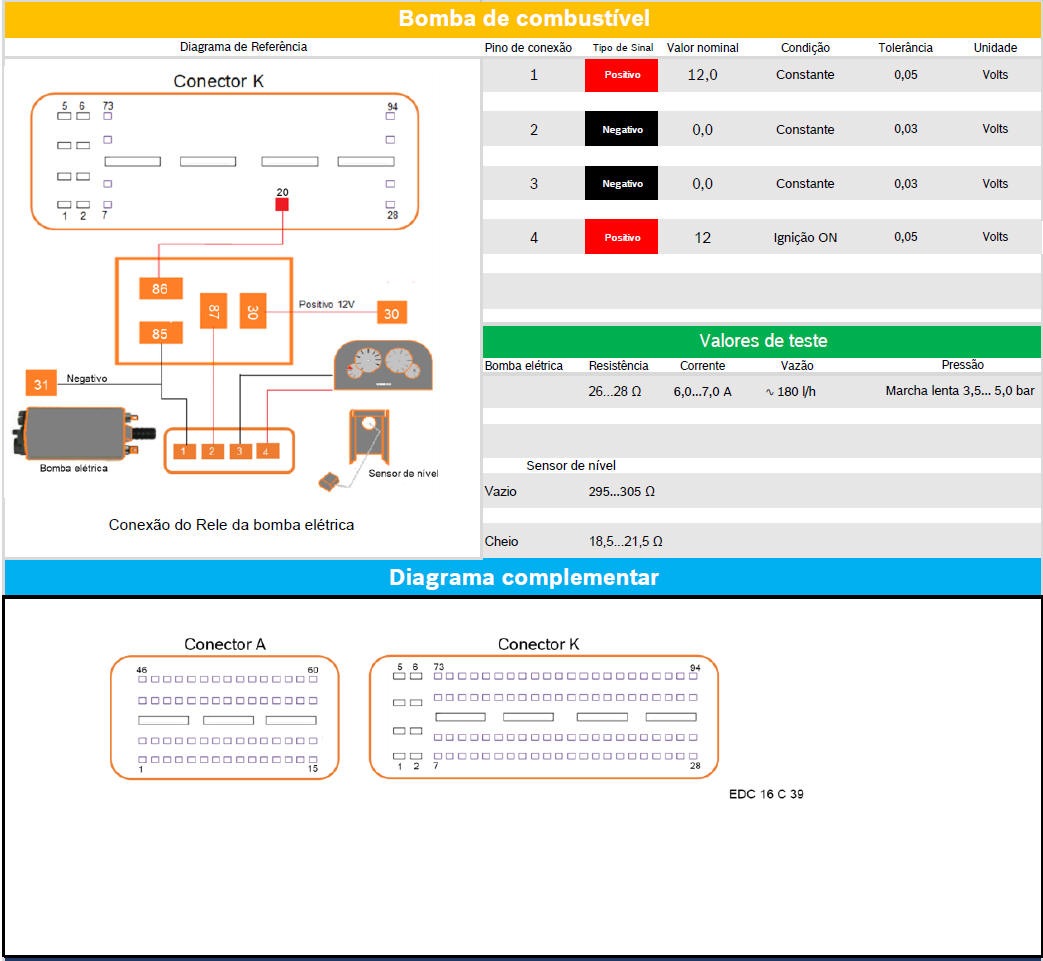Select pin 1 on the pump connector

pyautogui.click(x=184, y=452)
